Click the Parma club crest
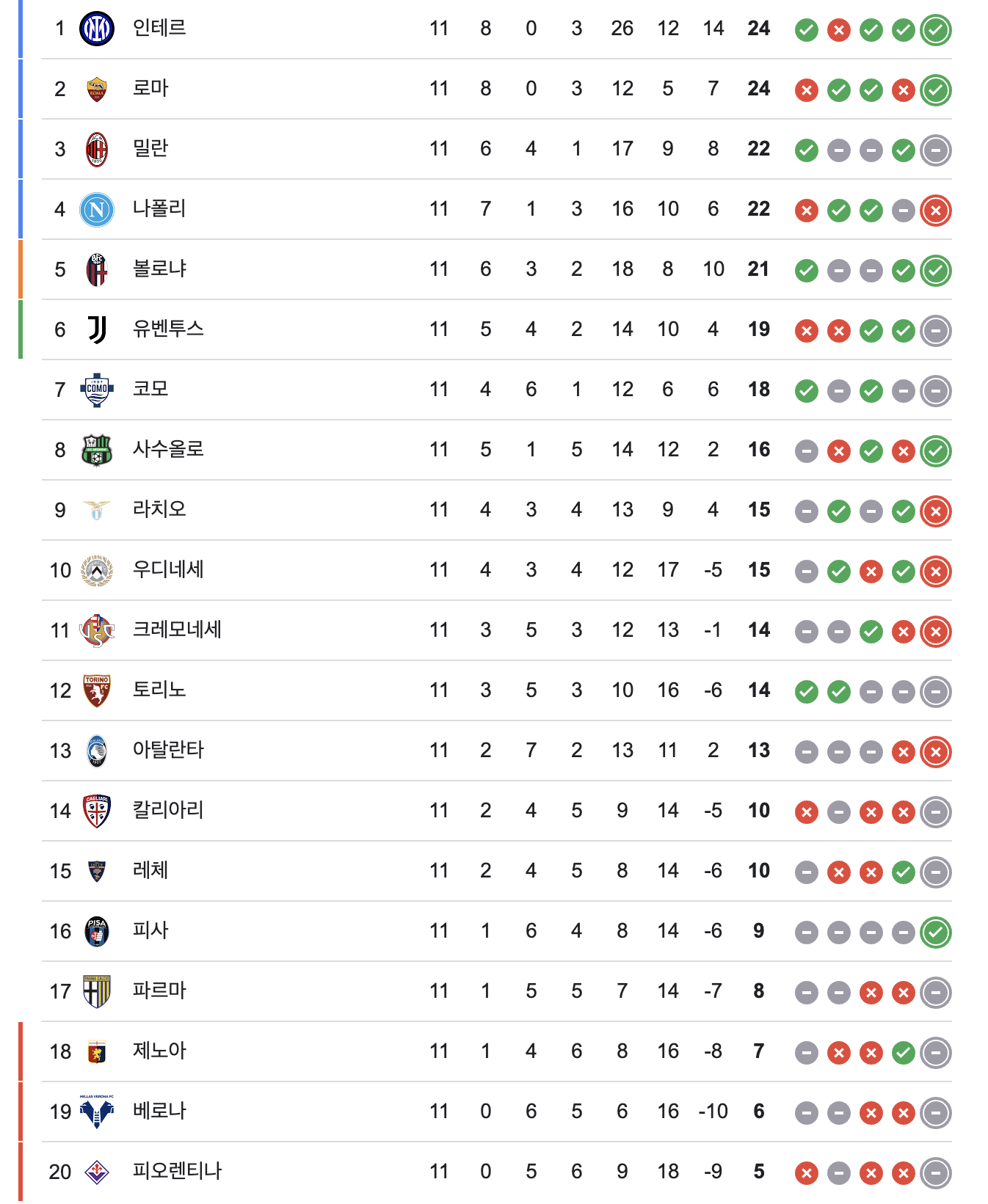 [x=97, y=991]
